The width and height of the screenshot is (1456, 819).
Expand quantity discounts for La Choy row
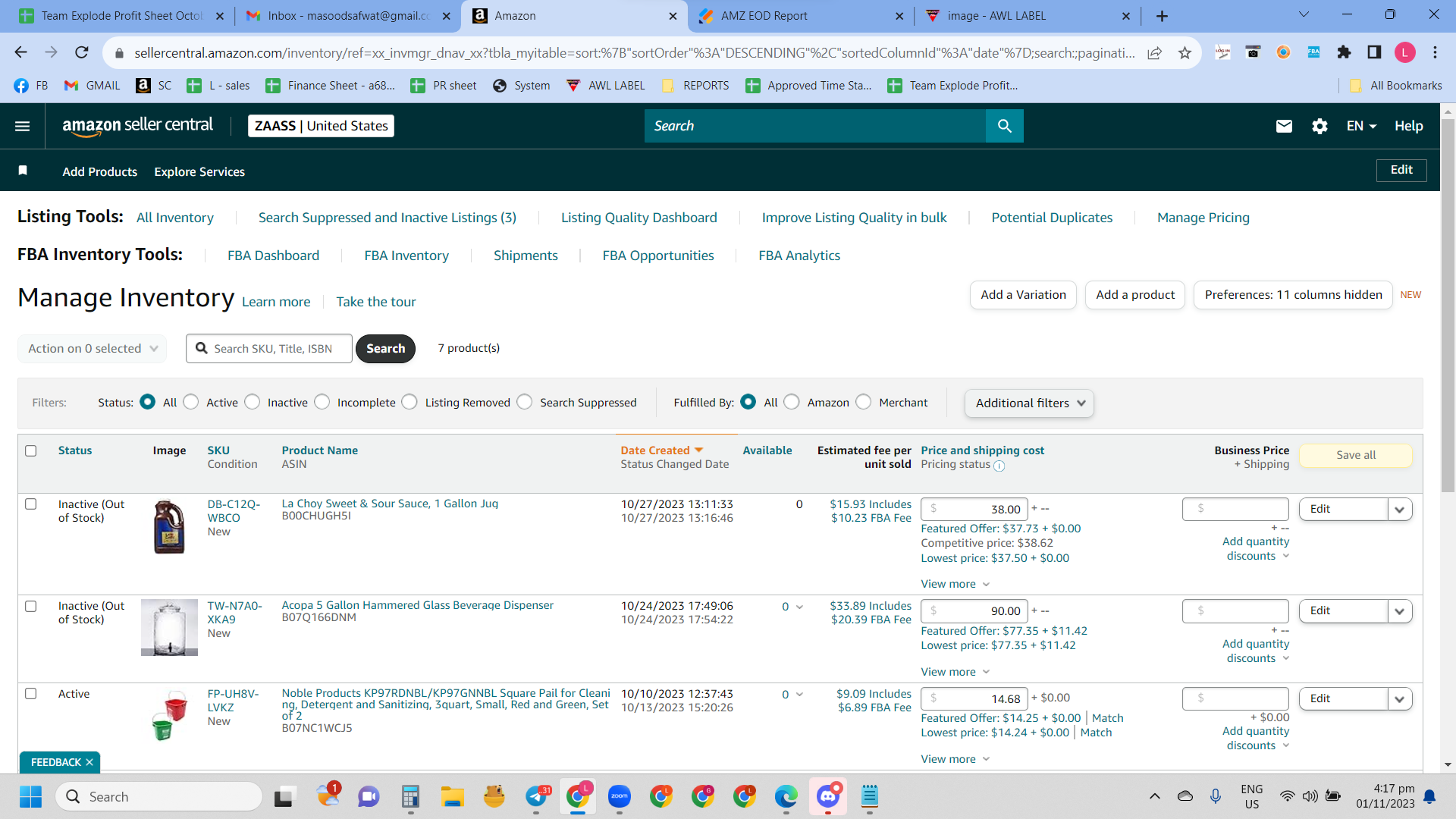1256,548
